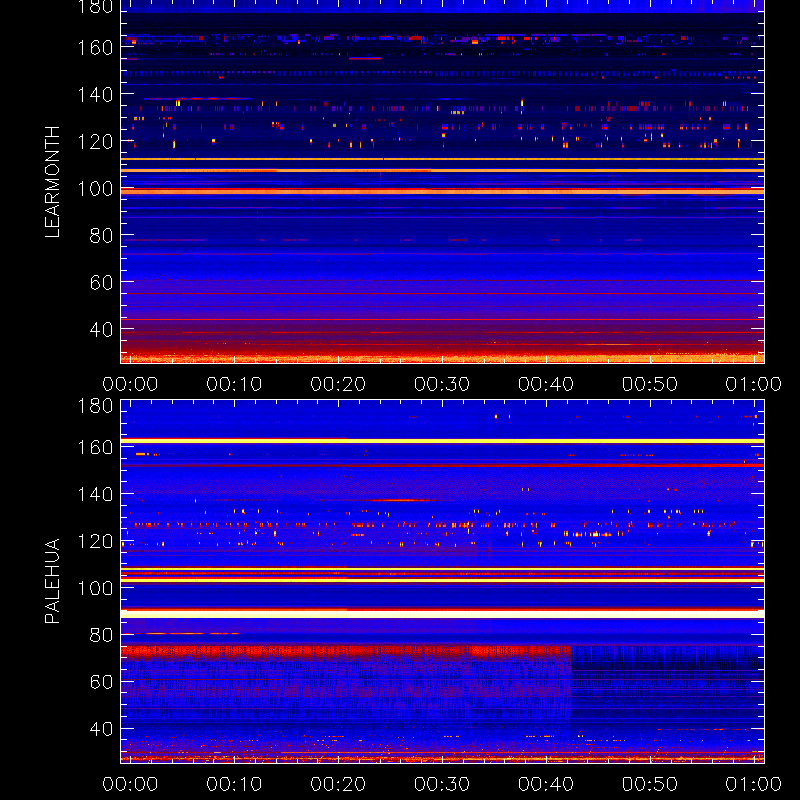800x800 pixels.
Task: Click inside the Learmonth spectrogram plot
Action: (442, 182)
